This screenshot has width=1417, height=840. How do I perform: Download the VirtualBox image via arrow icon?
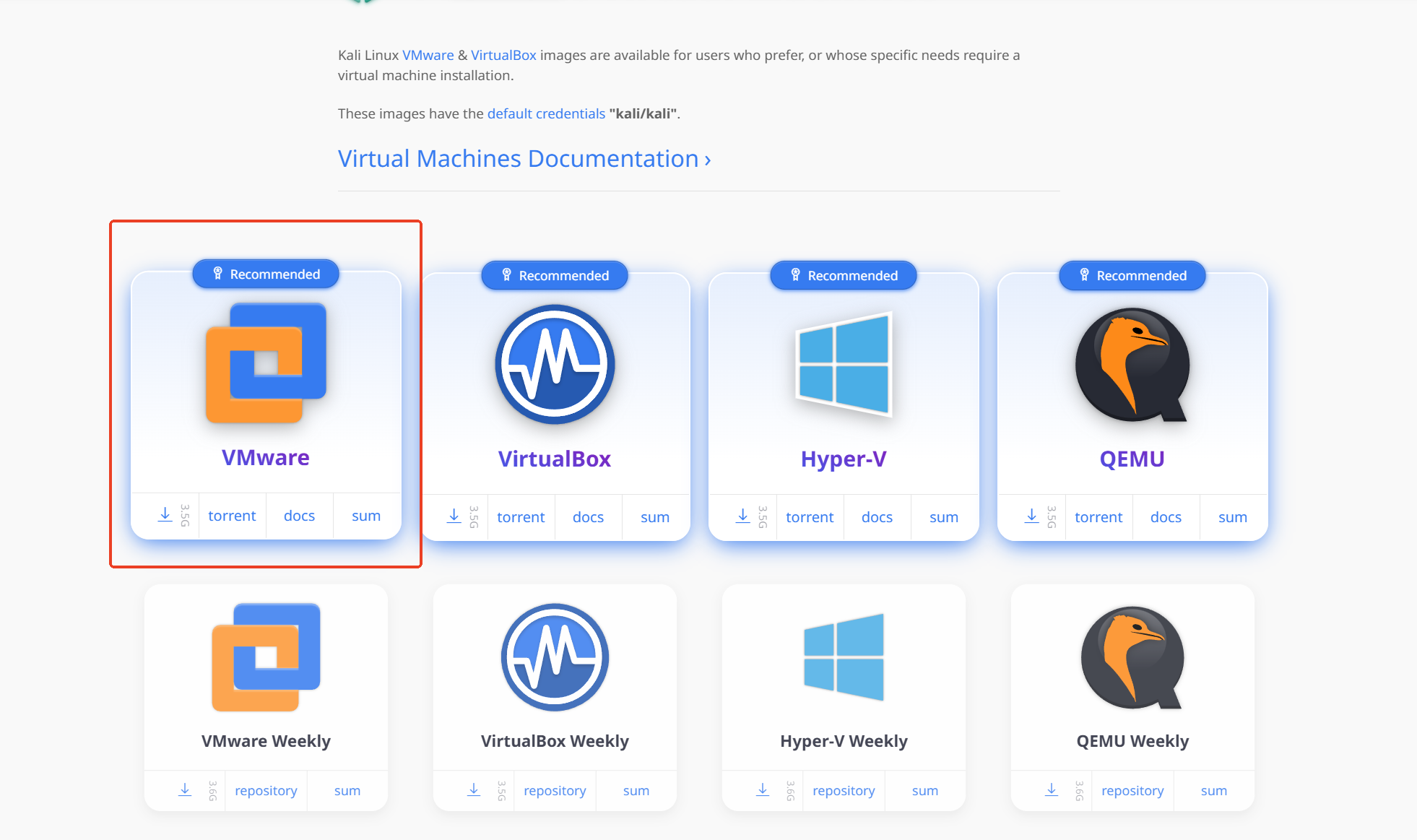[x=454, y=516]
